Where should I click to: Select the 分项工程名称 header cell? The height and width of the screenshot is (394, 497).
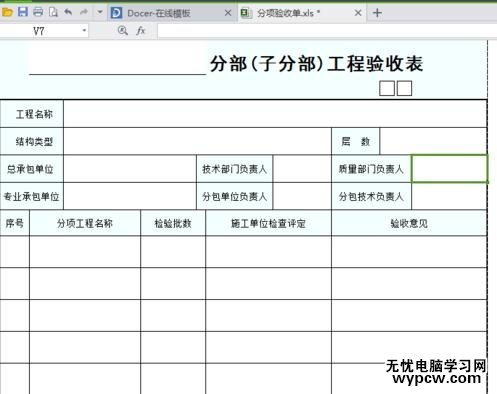pos(85,223)
